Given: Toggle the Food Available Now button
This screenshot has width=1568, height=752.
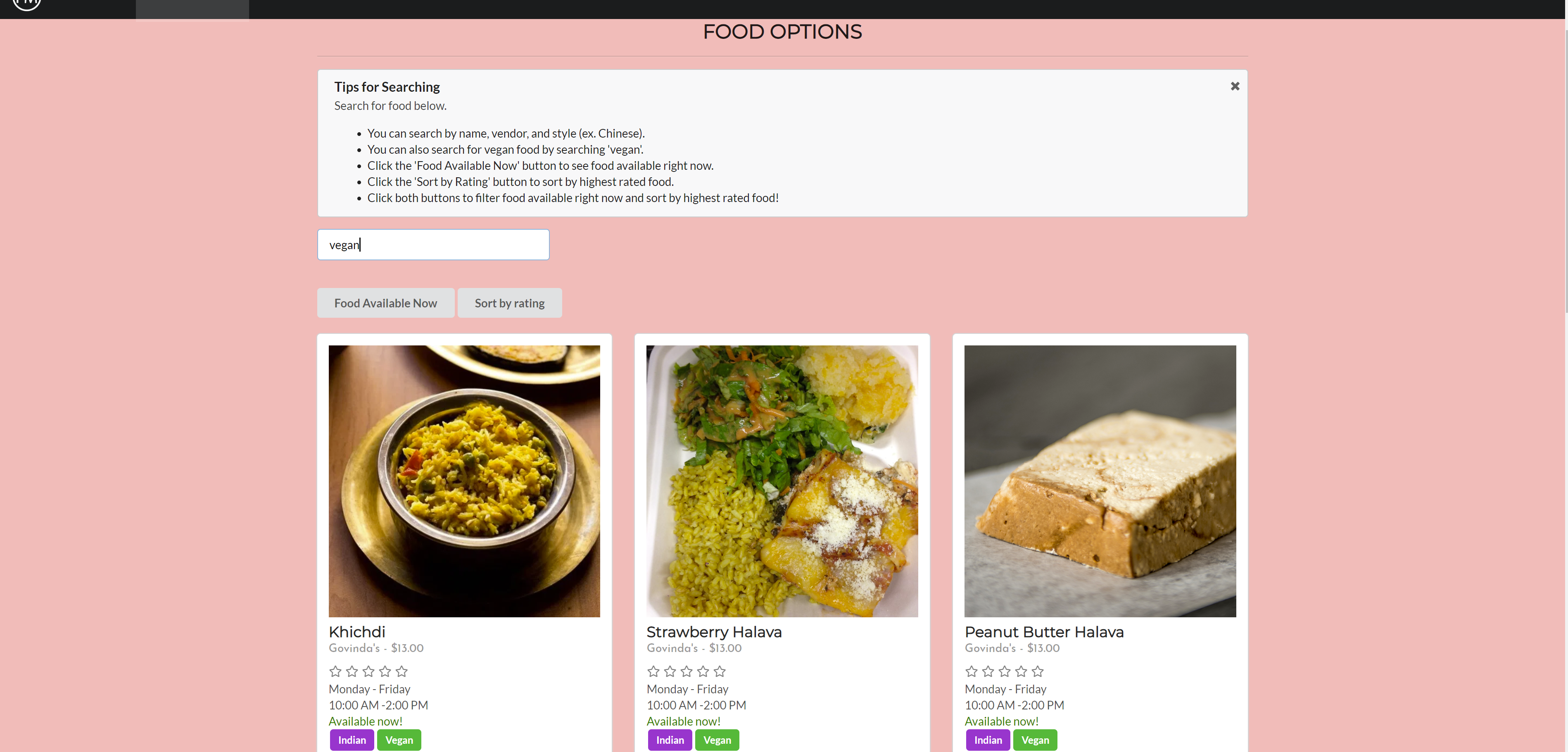Looking at the screenshot, I should coord(386,303).
